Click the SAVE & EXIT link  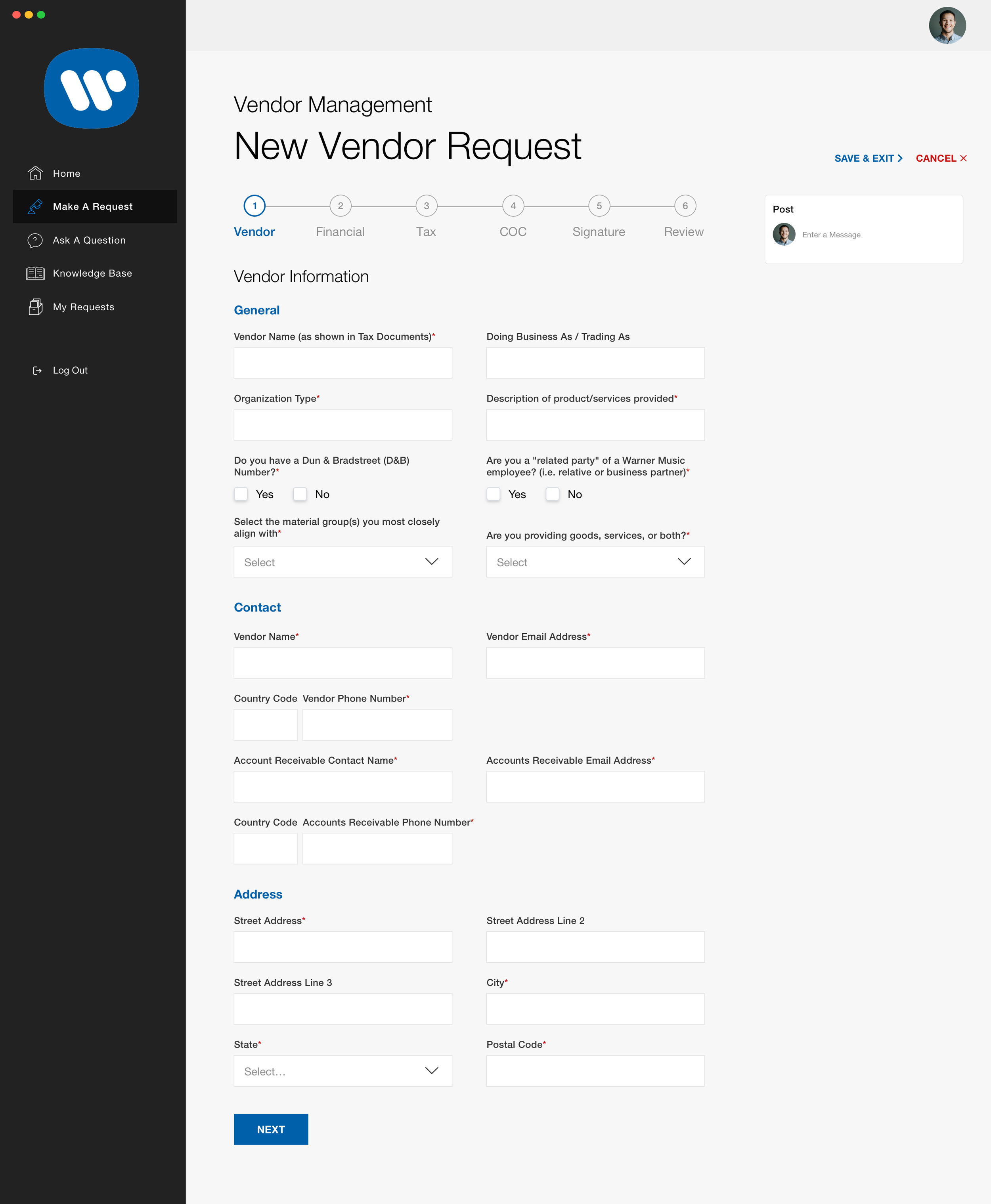(x=867, y=158)
